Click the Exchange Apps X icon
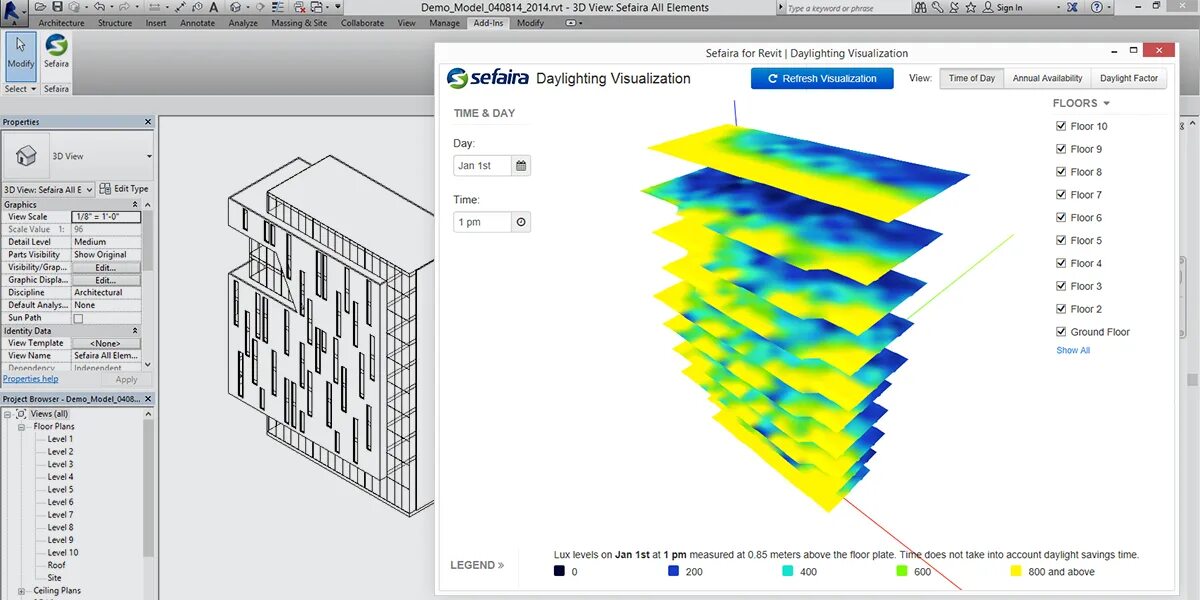Image resolution: width=1200 pixels, height=600 pixels. 1071,7
